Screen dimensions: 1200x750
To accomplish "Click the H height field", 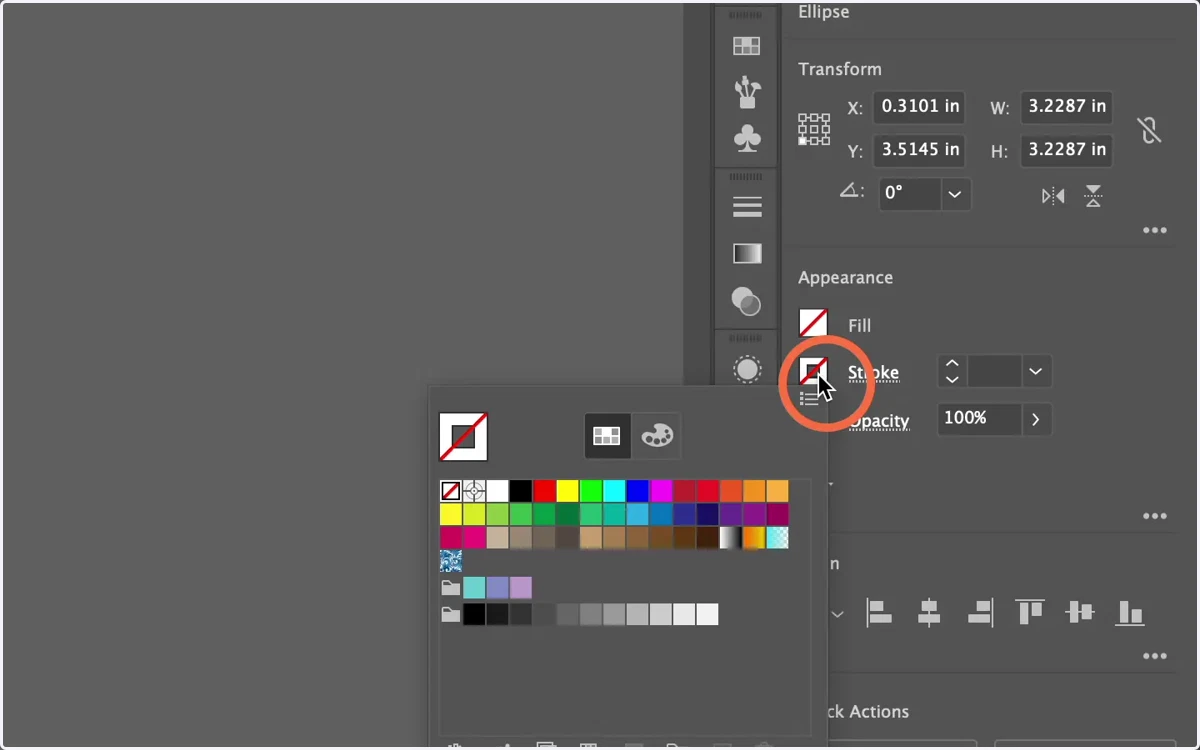I will [x=1067, y=151].
